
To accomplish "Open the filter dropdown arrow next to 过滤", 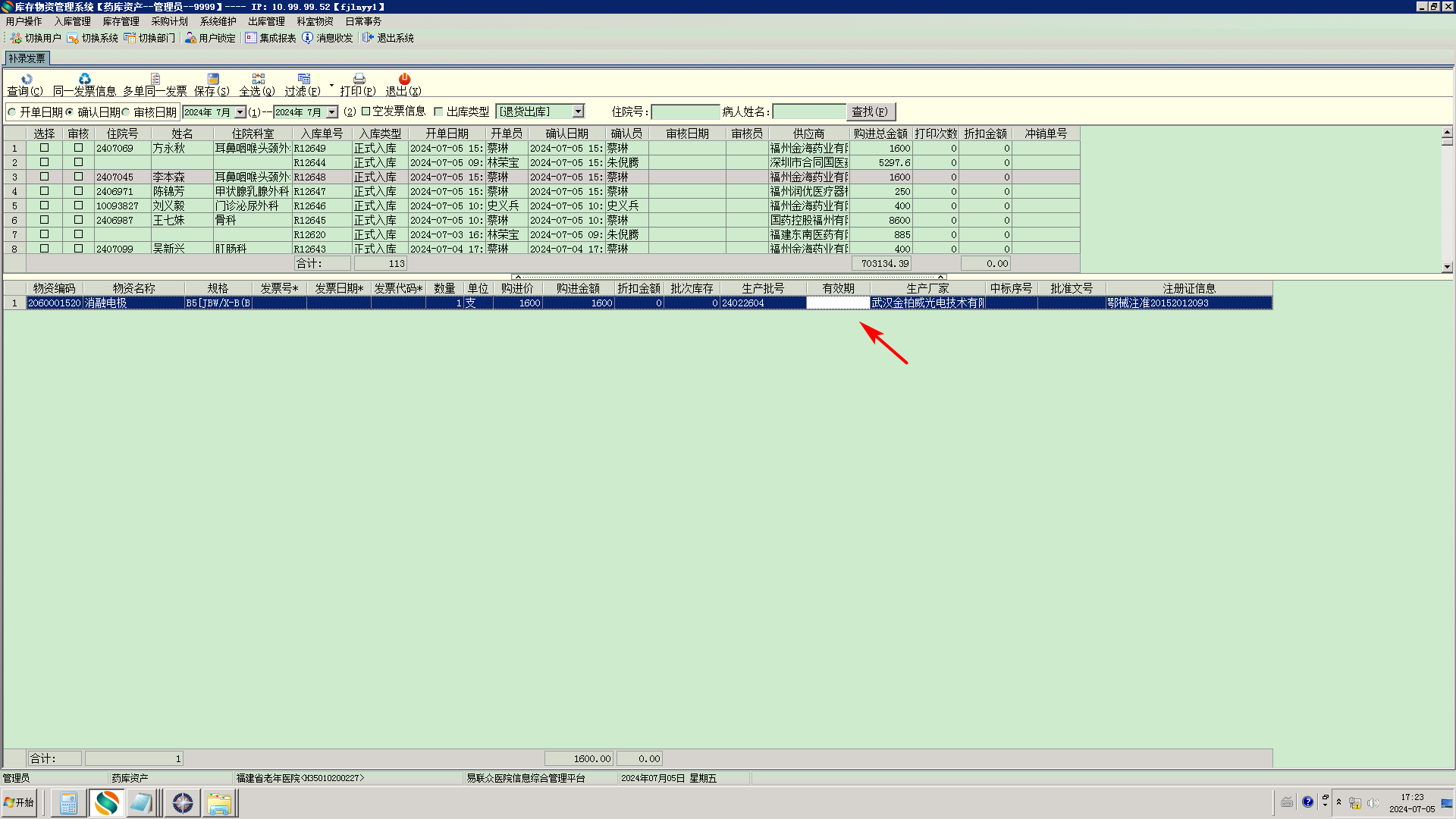I will 331,85.
